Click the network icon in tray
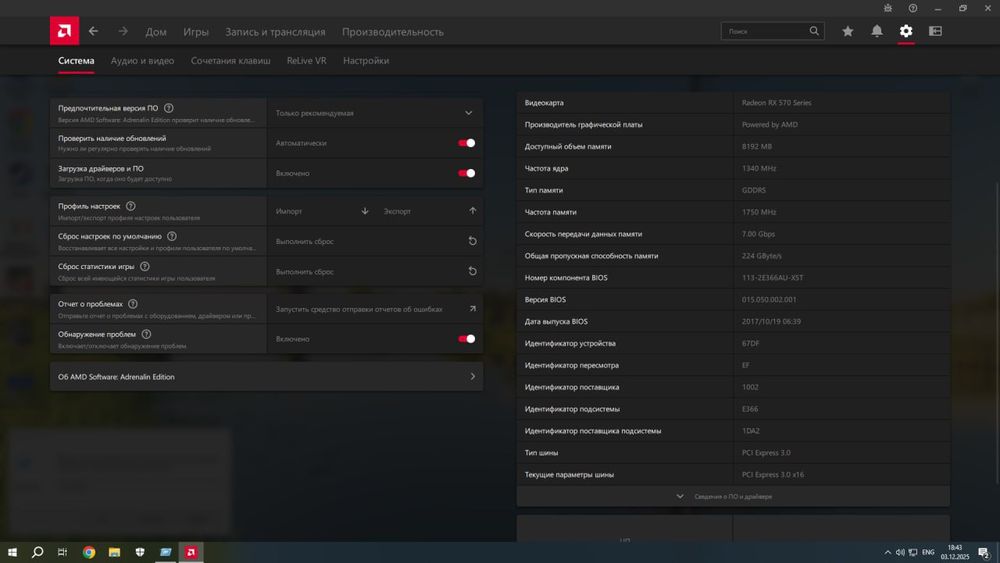The width and height of the screenshot is (1000, 563). tap(913, 552)
